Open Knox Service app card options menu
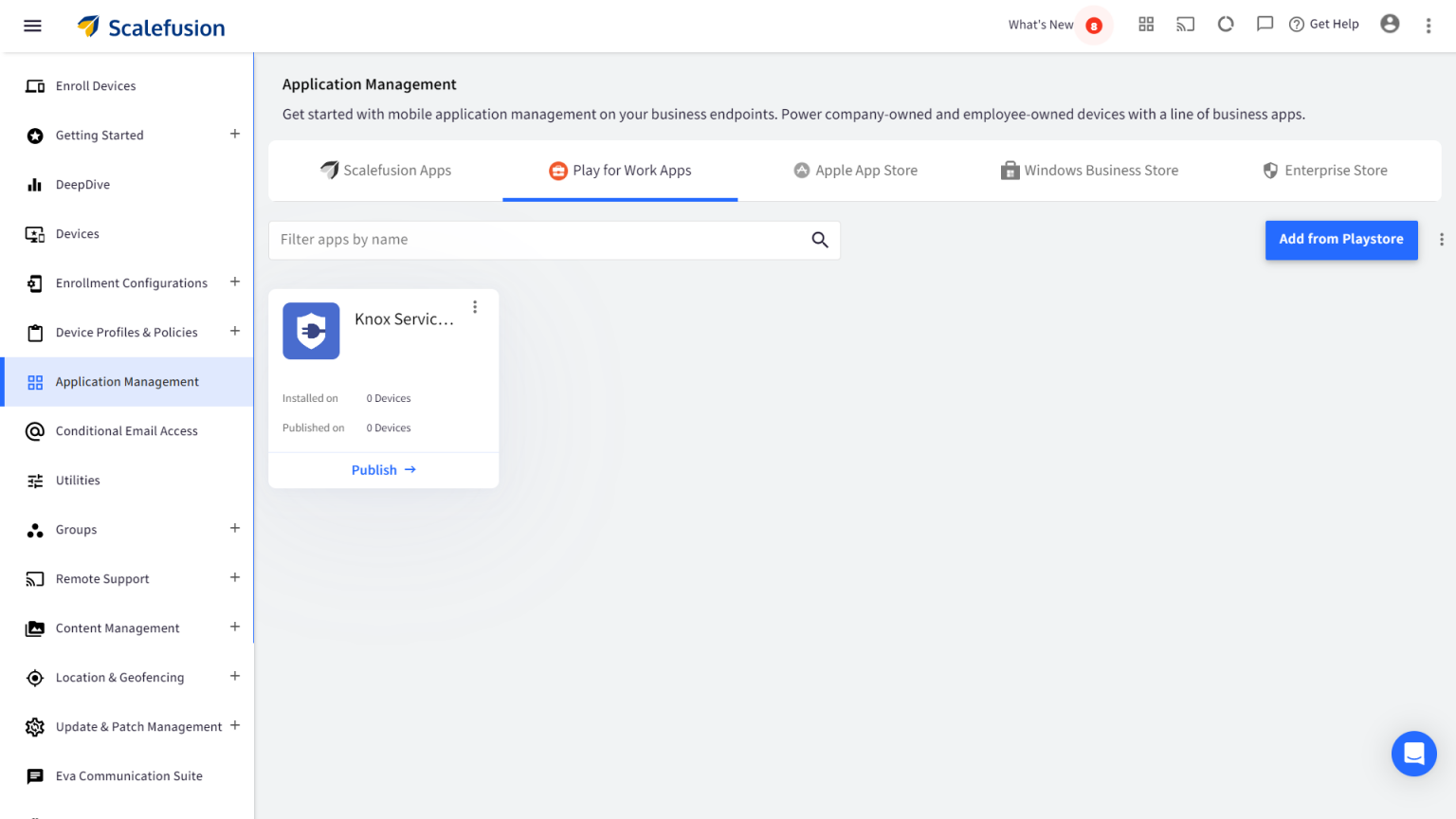Screen dimensions: 1456x819 (x=475, y=307)
